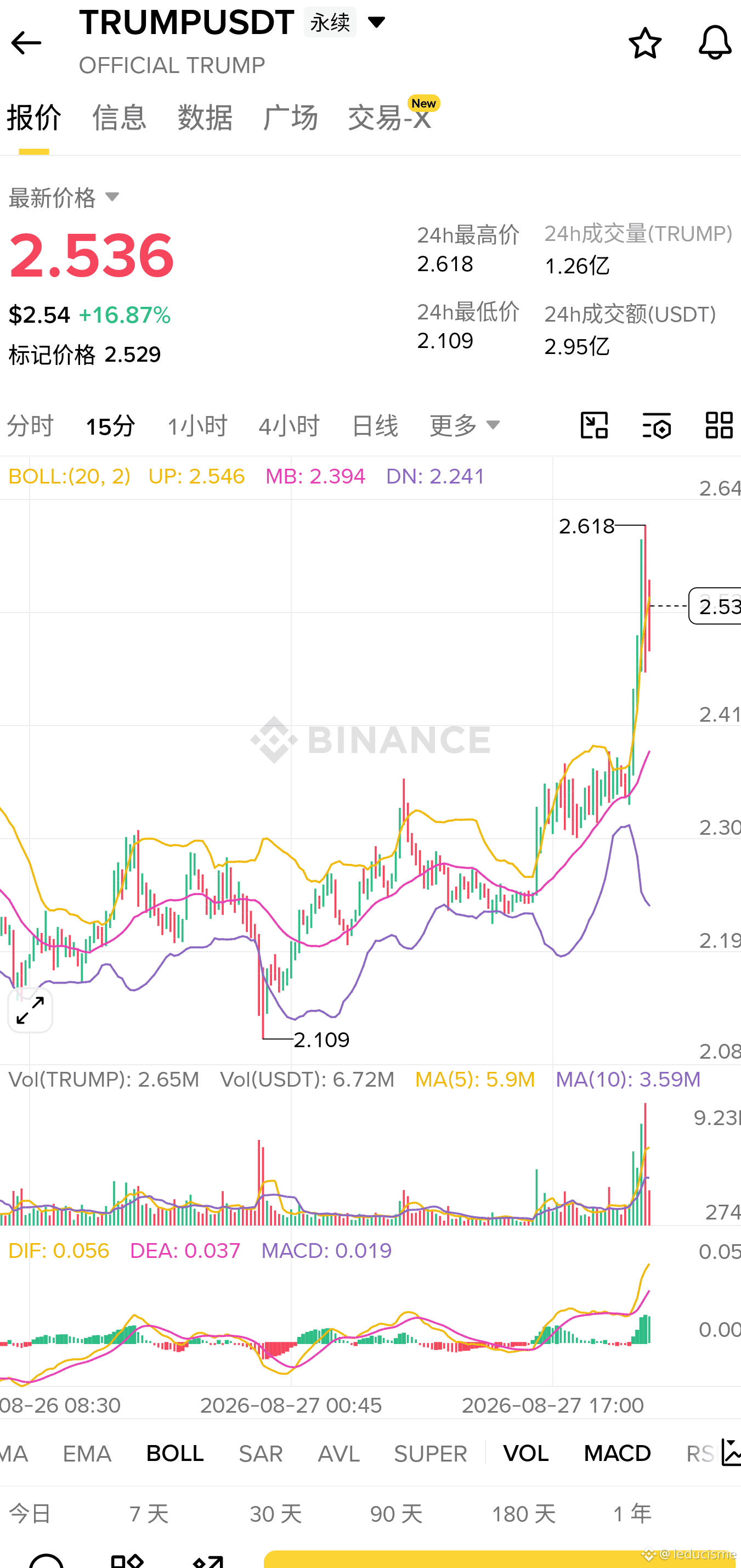Select the 分时 timeframe

click(x=30, y=425)
